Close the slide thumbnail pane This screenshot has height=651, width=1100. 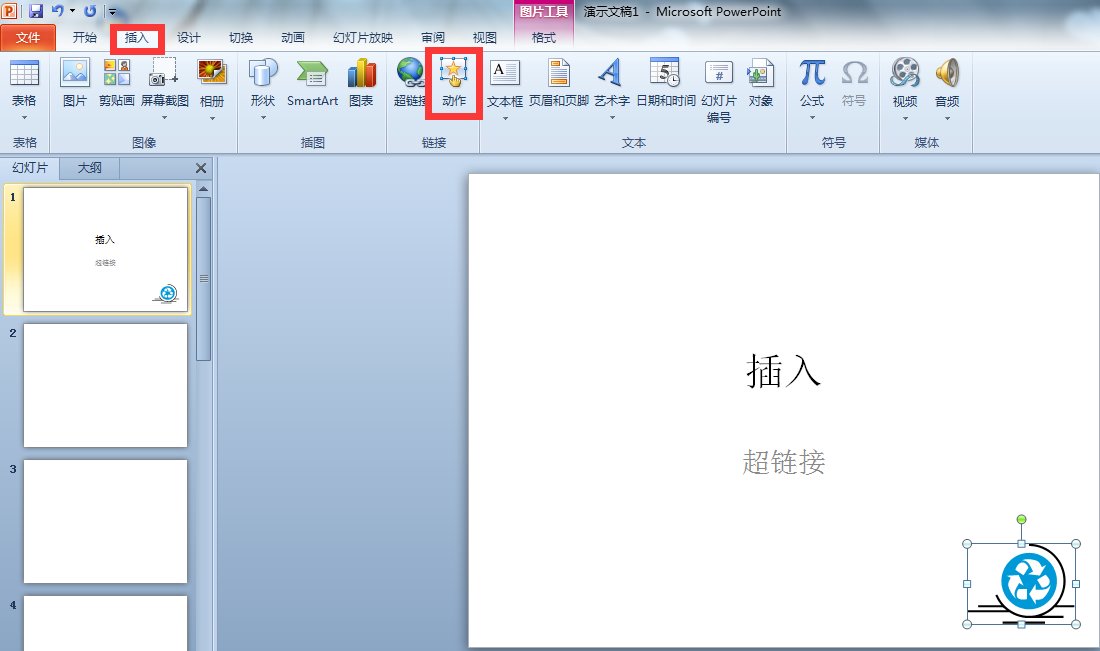200,168
